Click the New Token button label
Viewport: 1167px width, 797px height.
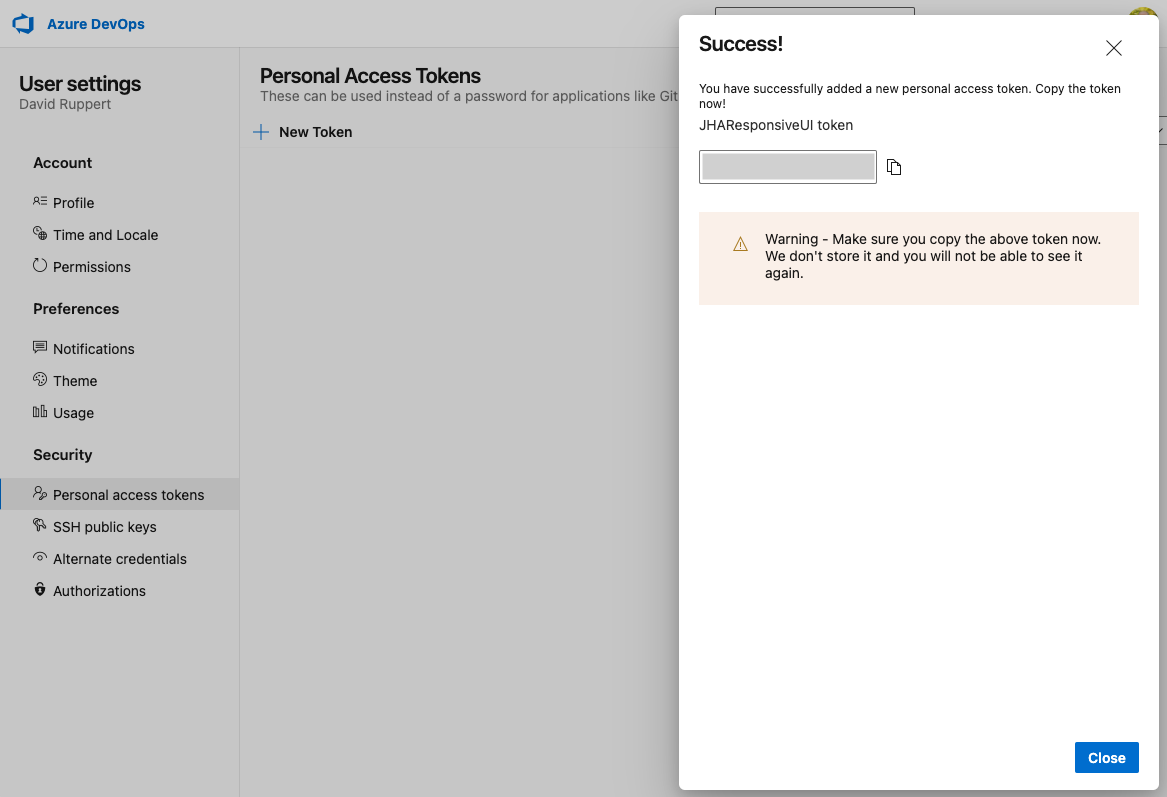[315, 132]
